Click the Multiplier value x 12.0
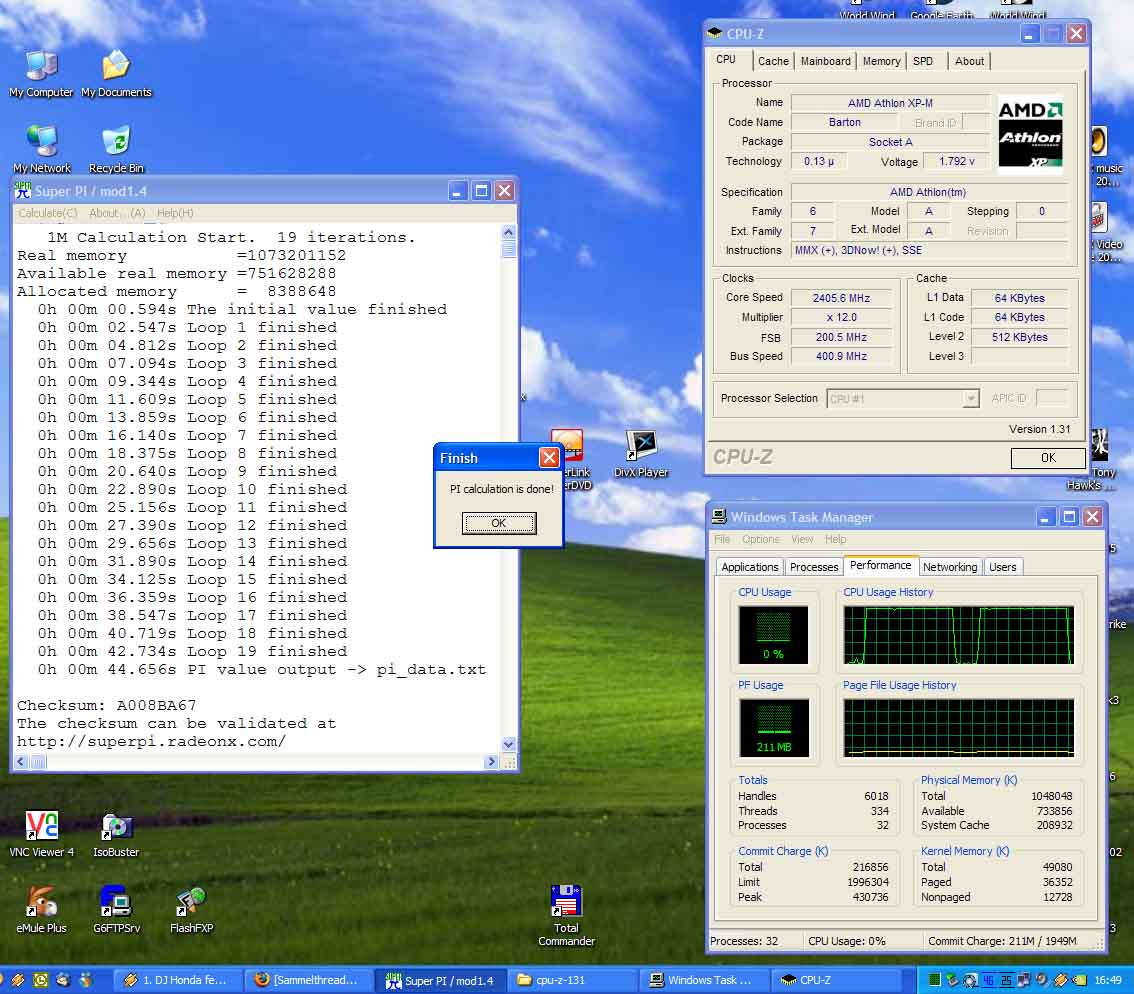Image resolution: width=1134 pixels, height=994 pixels. pos(841,318)
